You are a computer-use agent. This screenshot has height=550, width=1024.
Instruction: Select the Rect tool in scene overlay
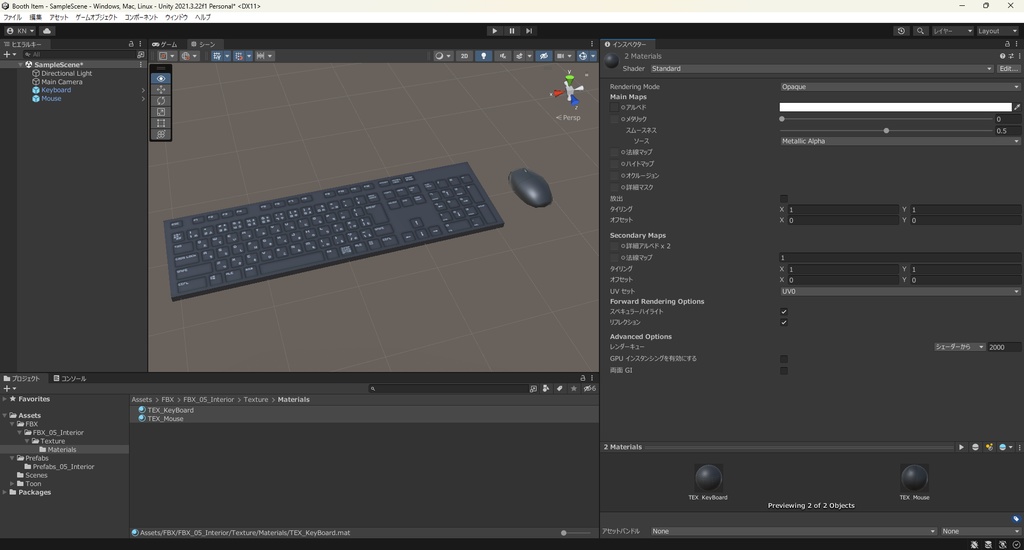161,123
